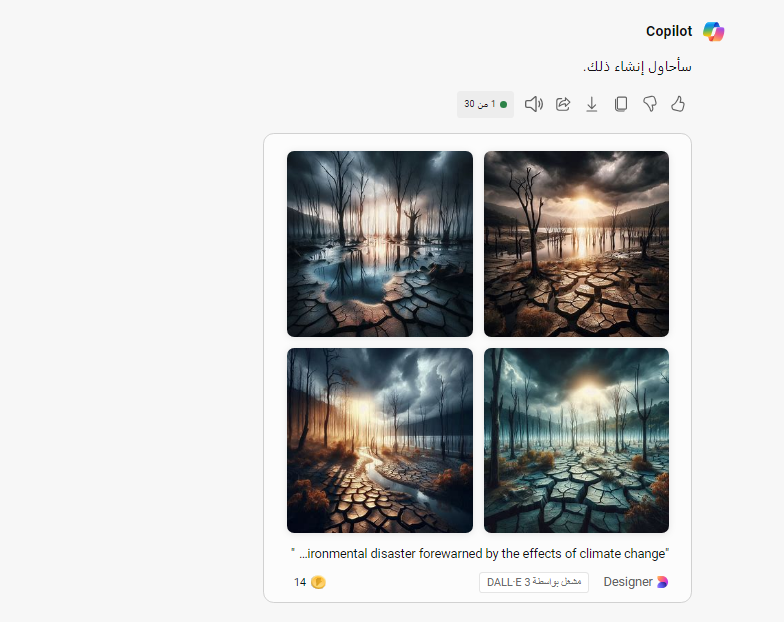Open the dead tree under stormy sun image

coord(576,244)
